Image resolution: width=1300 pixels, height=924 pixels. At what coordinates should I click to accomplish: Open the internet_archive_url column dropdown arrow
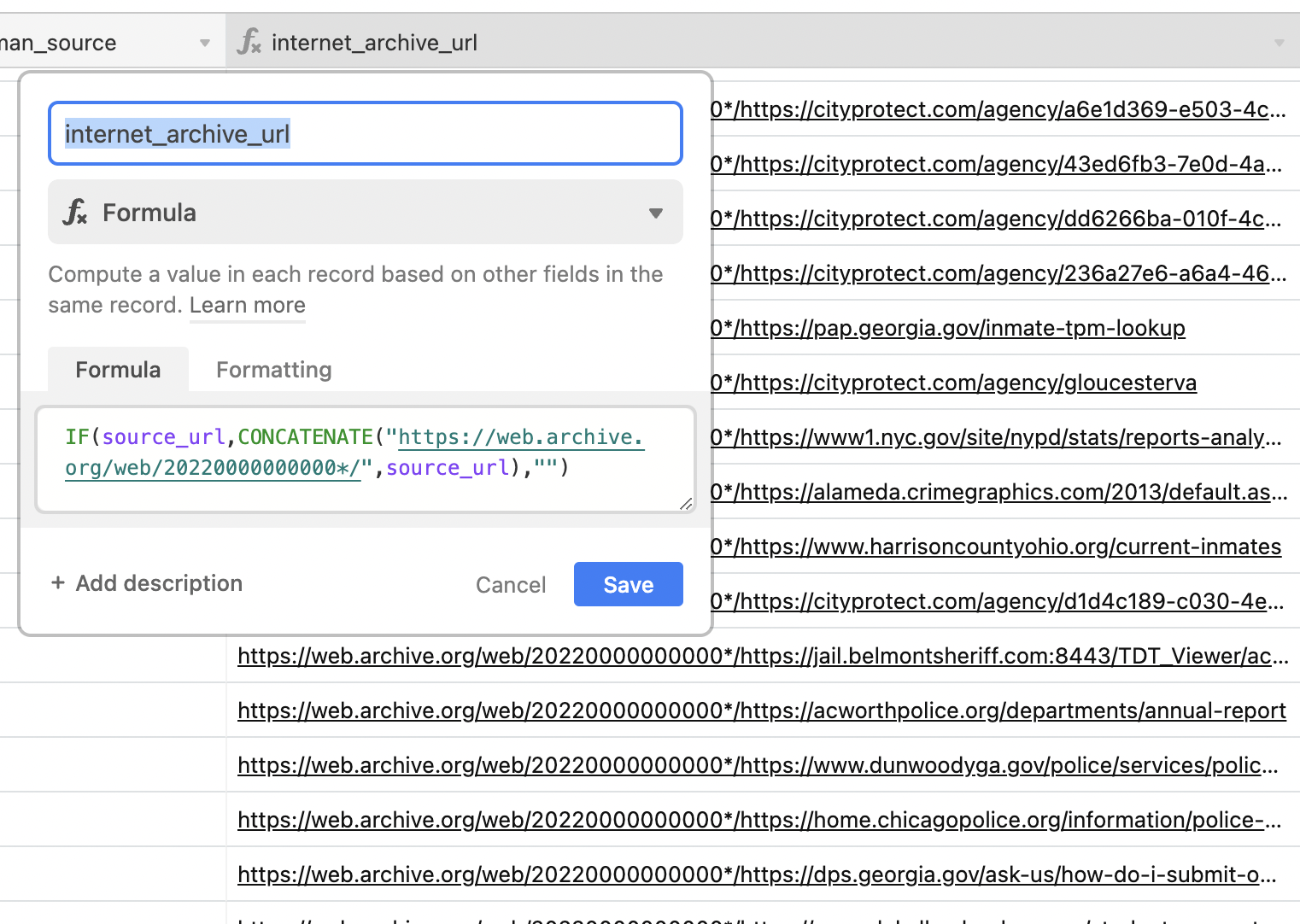pyautogui.click(x=1279, y=42)
